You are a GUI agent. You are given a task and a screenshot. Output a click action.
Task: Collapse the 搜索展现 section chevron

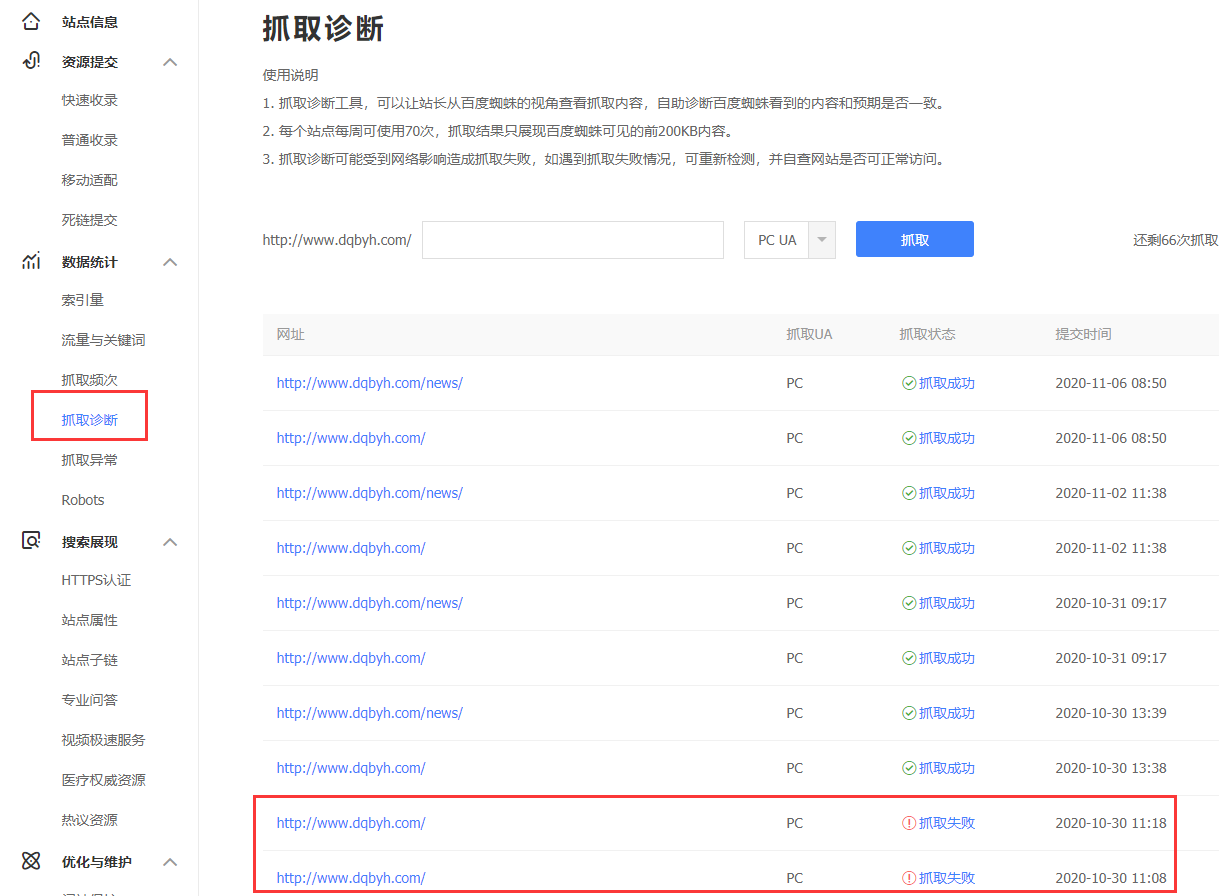click(170, 542)
